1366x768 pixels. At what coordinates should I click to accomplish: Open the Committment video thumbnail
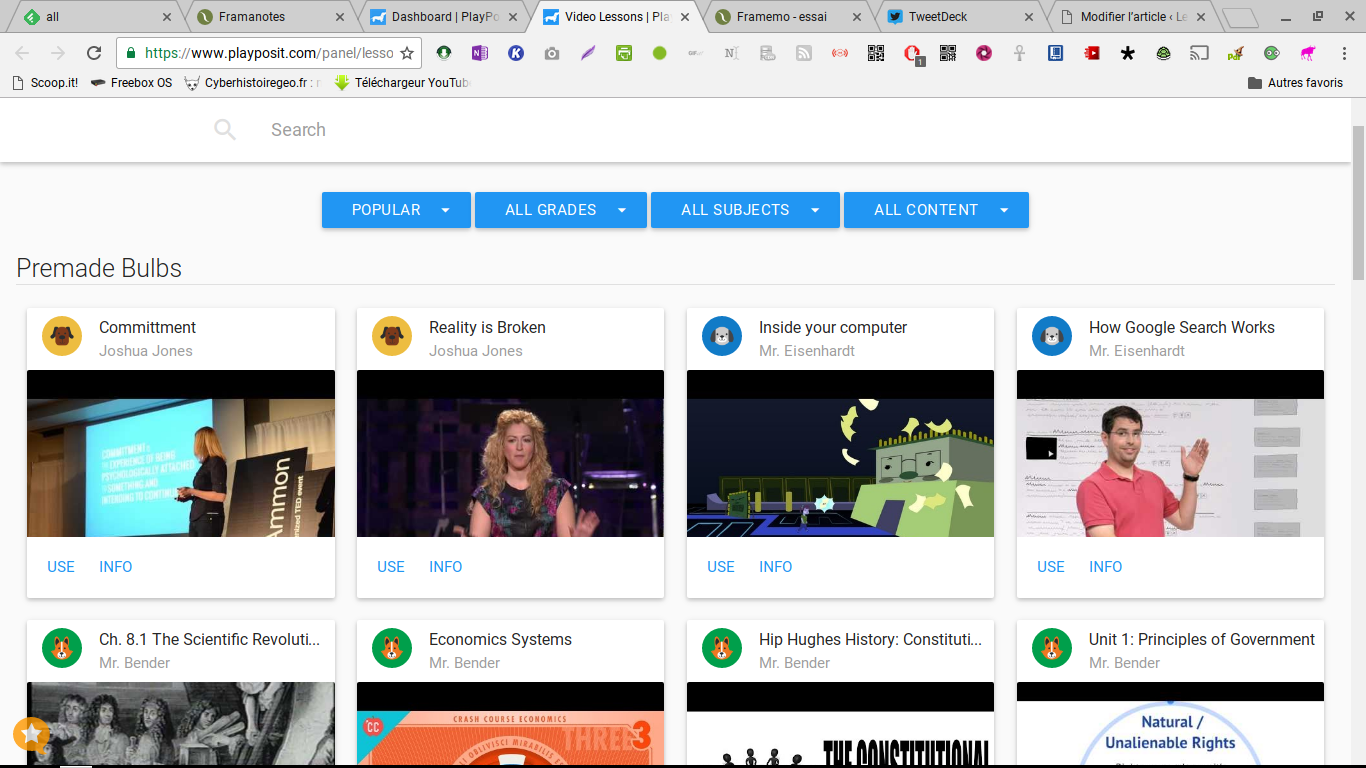pos(181,454)
